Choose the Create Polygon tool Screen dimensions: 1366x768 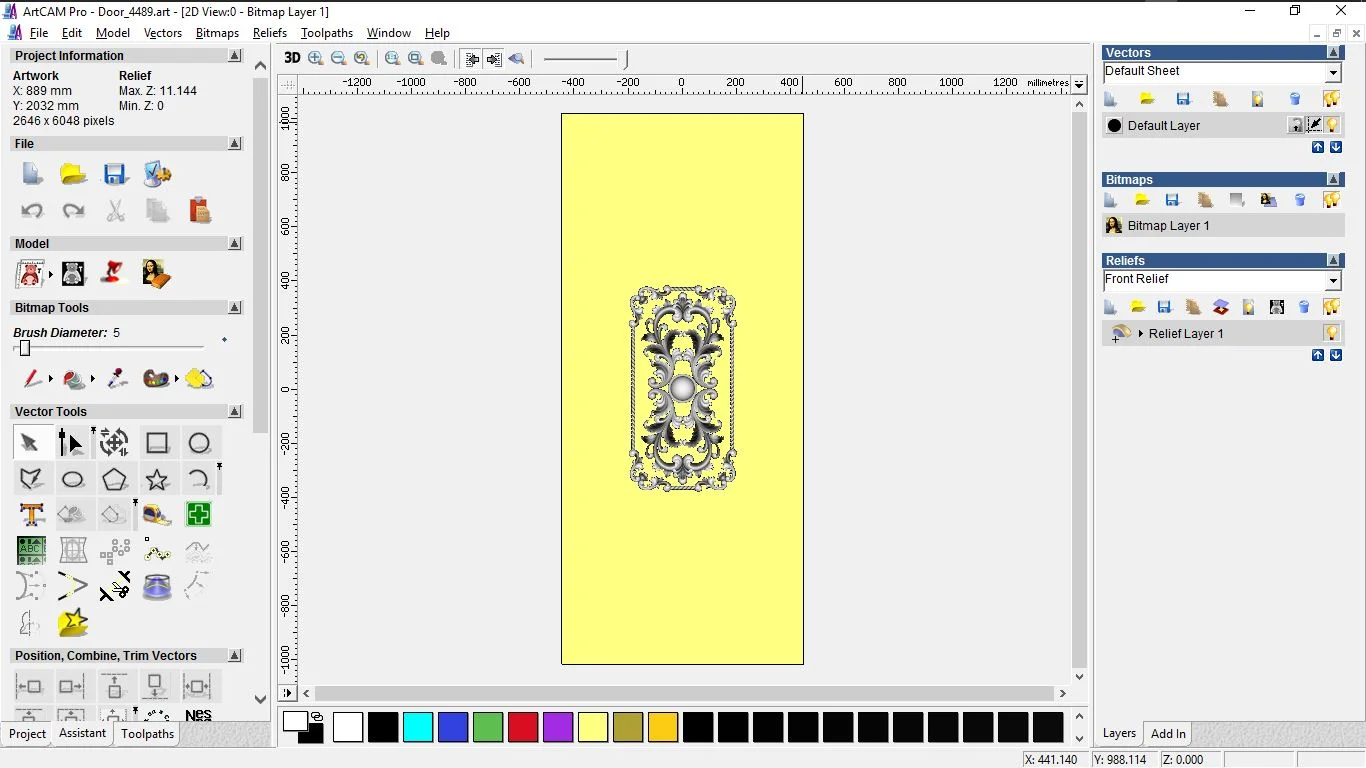(x=115, y=480)
